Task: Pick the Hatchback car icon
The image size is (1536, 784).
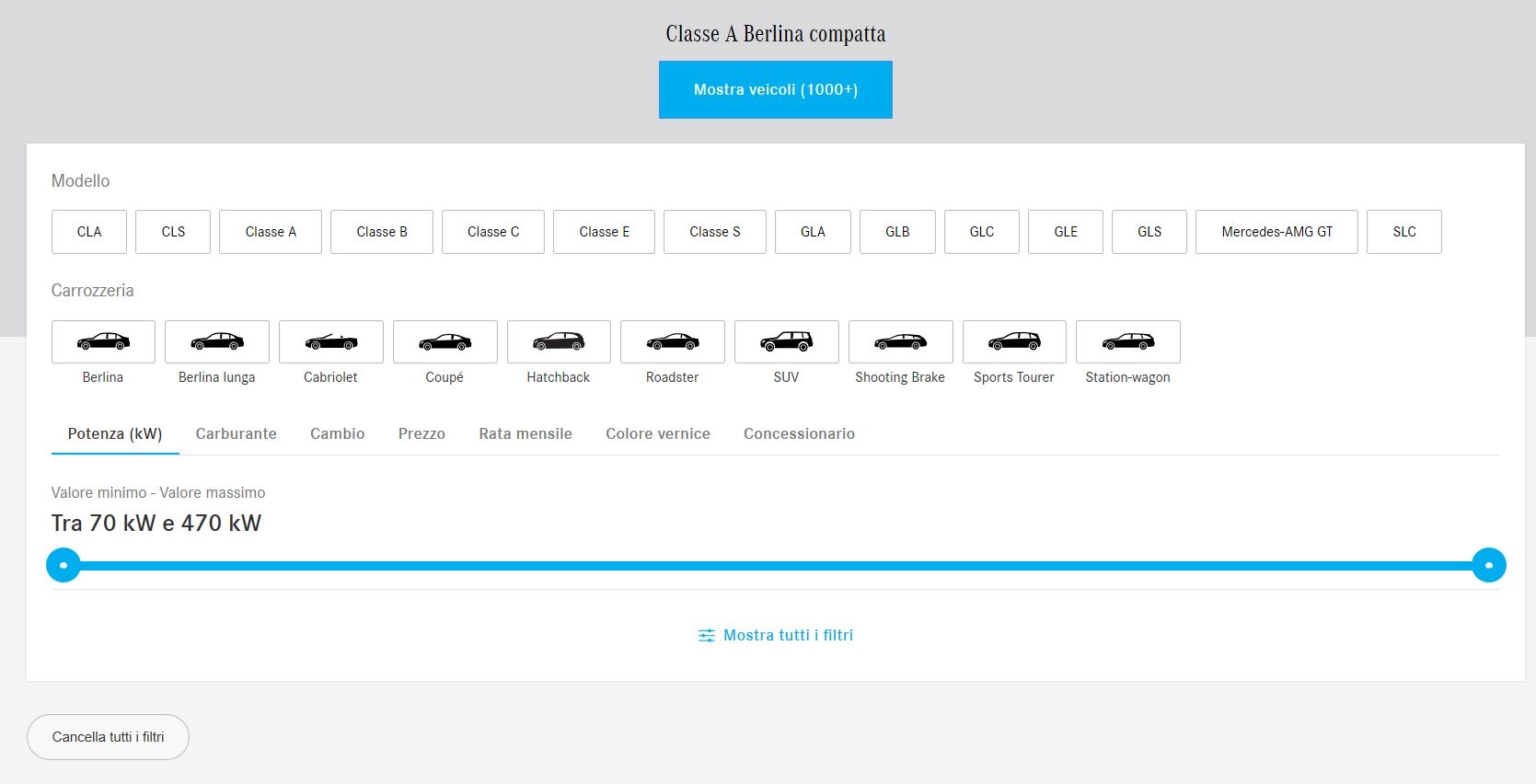Action: point(559,342)
